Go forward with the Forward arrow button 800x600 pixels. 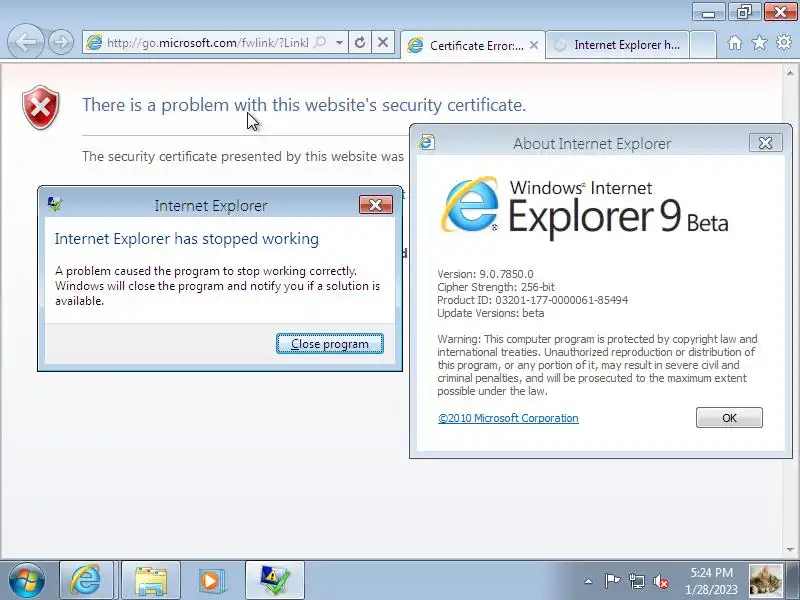pyautogui.click(x=61, y=42)
